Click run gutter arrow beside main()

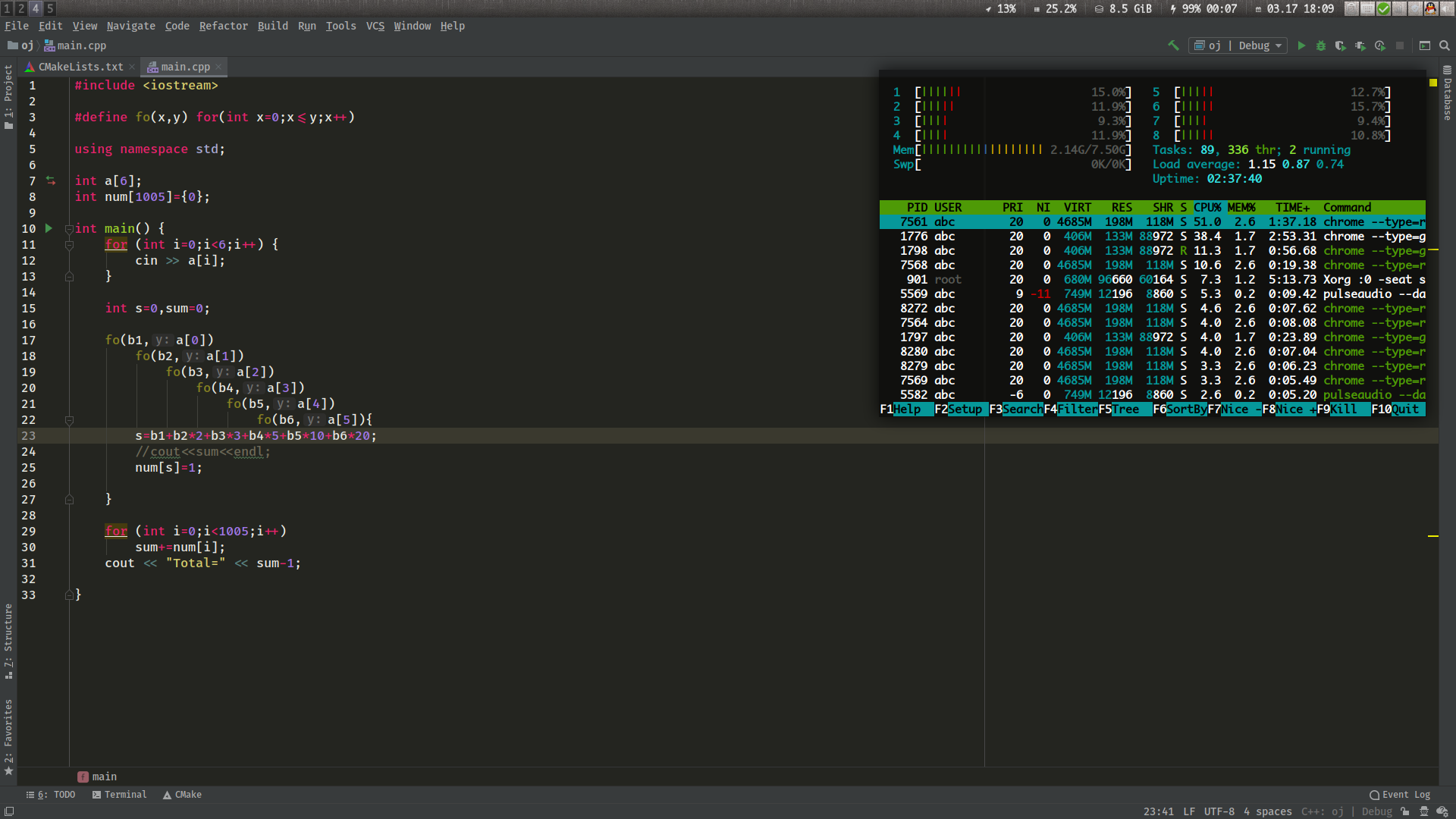point(49,228)
